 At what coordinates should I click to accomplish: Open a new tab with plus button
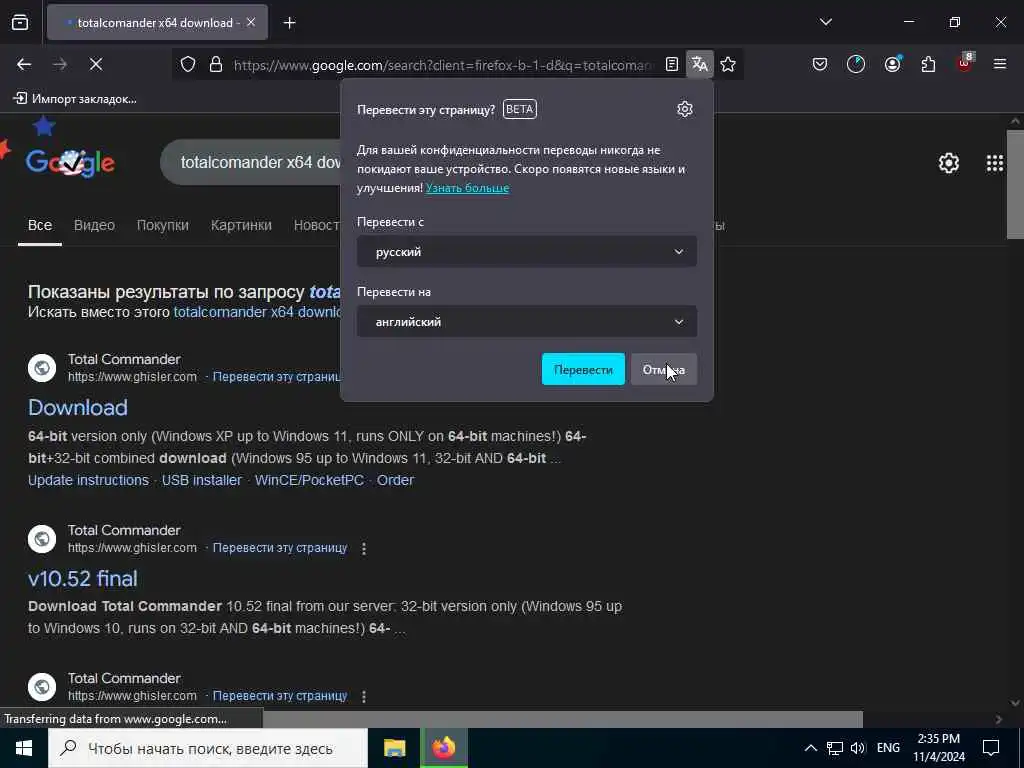coord(289,23)
